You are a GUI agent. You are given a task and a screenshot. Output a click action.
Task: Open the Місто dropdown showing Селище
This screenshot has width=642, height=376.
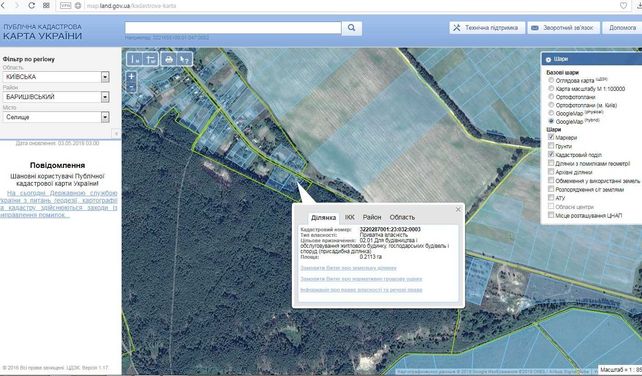pyautogui.click(x=56, y=117)
